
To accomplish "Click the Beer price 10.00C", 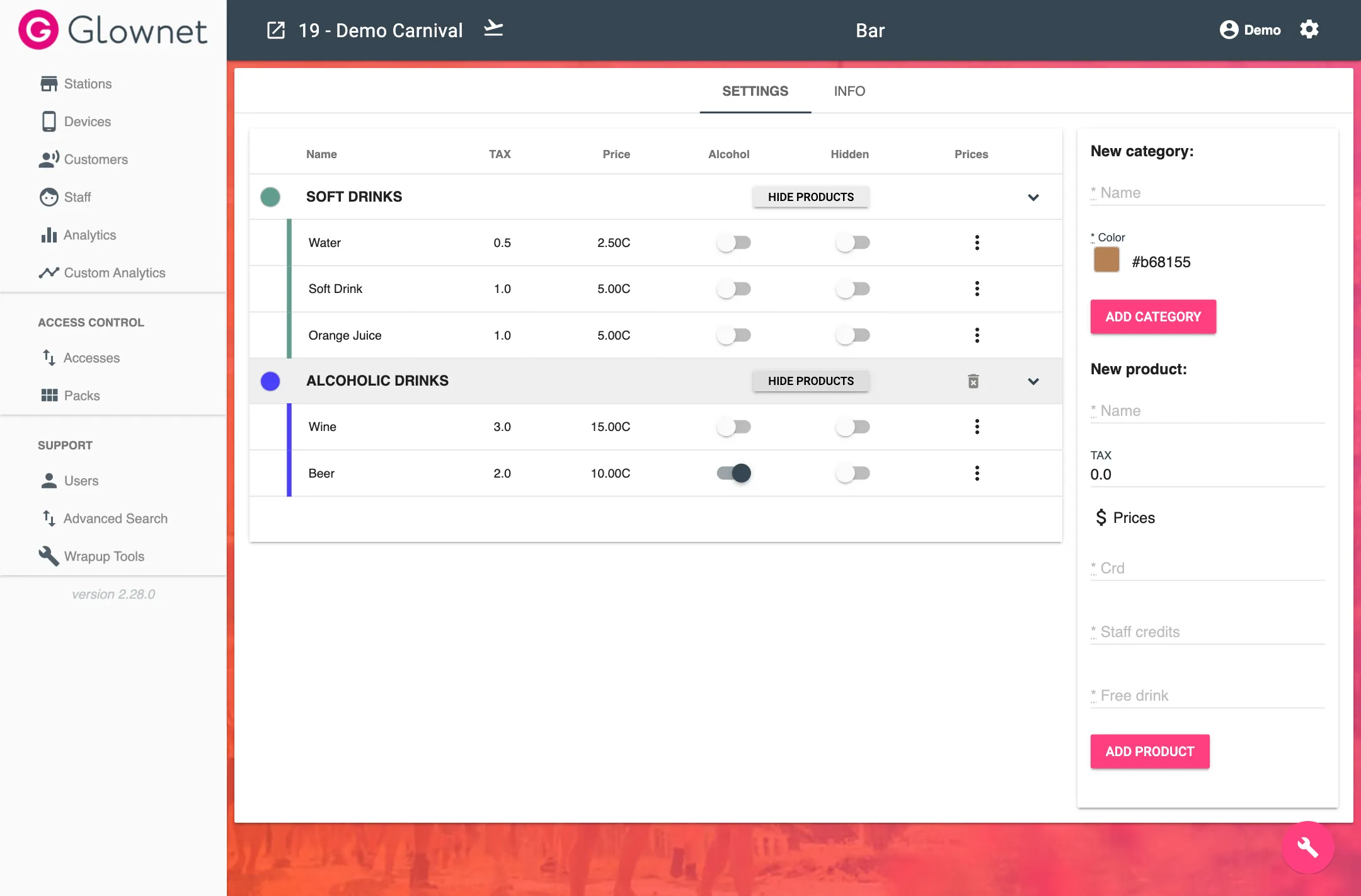I will point(610,473).
